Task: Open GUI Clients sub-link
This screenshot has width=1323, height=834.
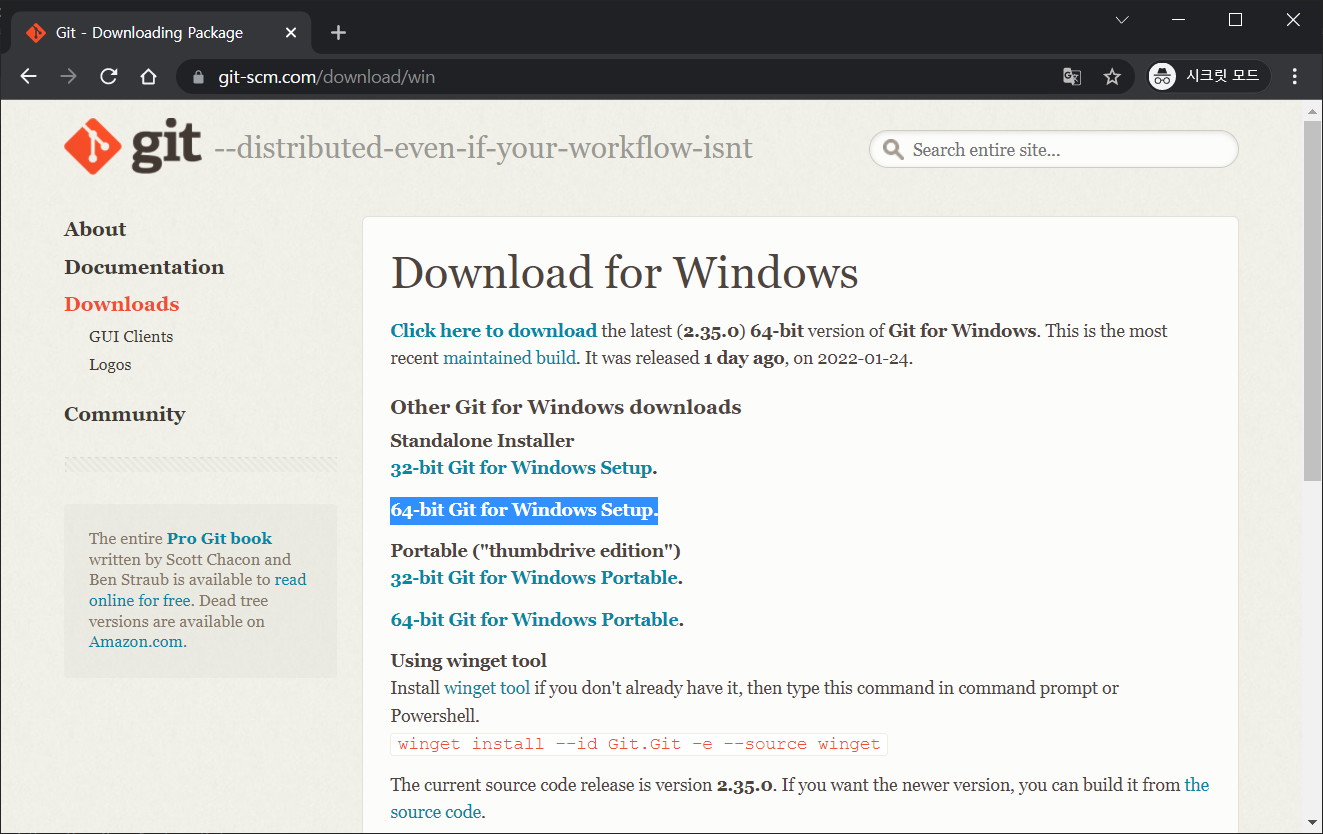Action: tap(131, 337)
